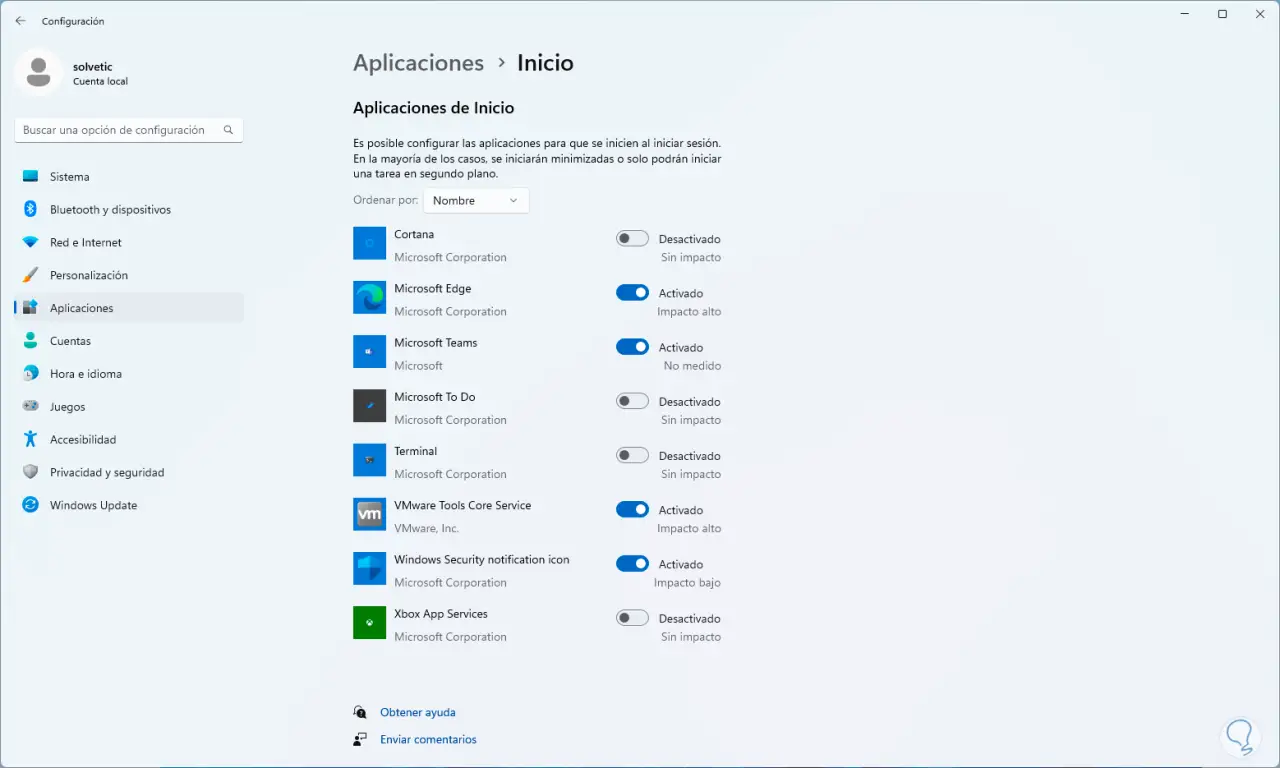Click the Inicio breadcrumb title
This screenshot has width=1280, height=768.
[545, 62]
